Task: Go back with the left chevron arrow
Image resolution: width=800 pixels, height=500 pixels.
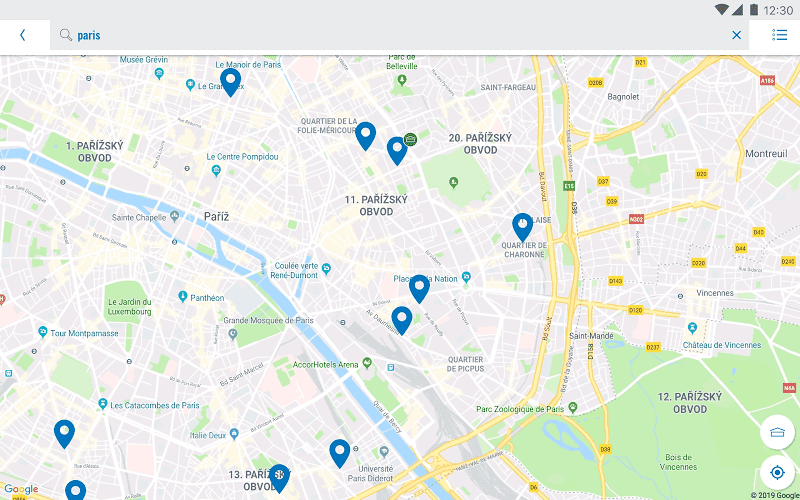Action: coord(22,35)
